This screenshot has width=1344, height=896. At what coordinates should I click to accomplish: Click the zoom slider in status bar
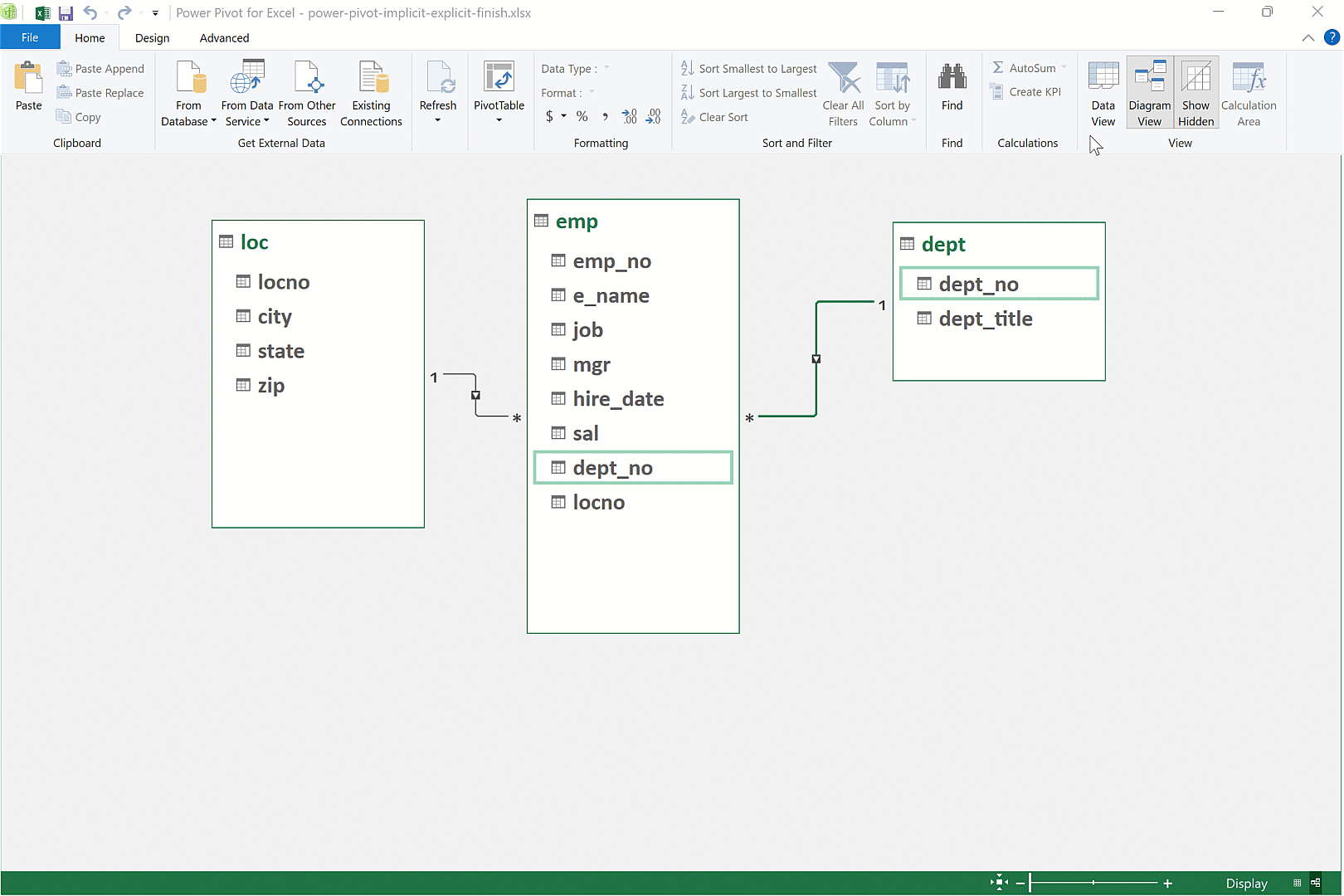pyautogui.click(x=1093, y=883)
